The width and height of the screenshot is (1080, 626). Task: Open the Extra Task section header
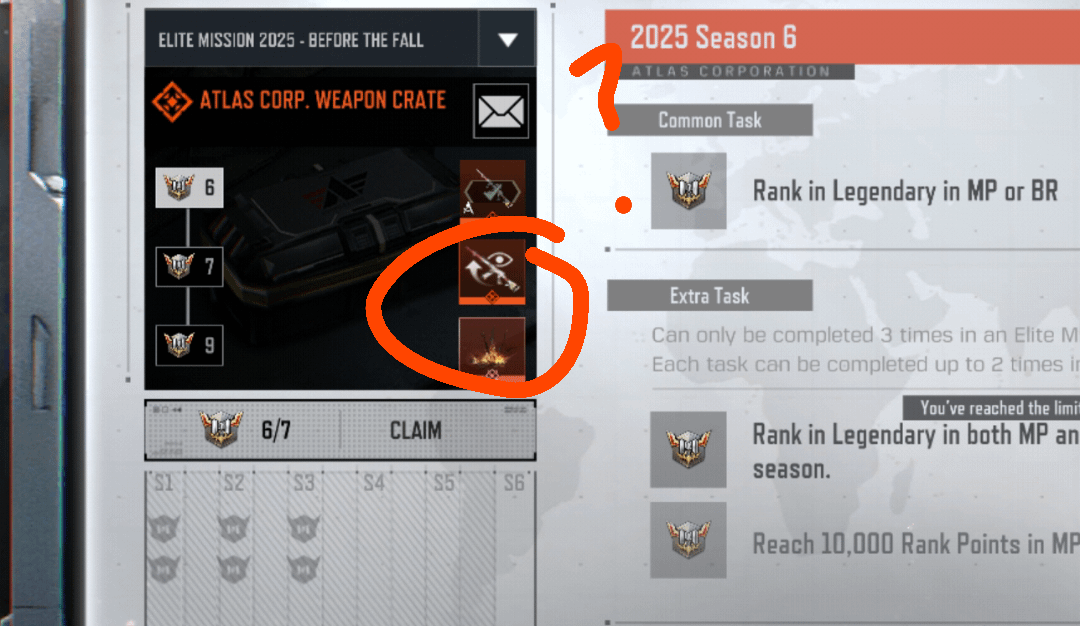click(x=709, y=296)
